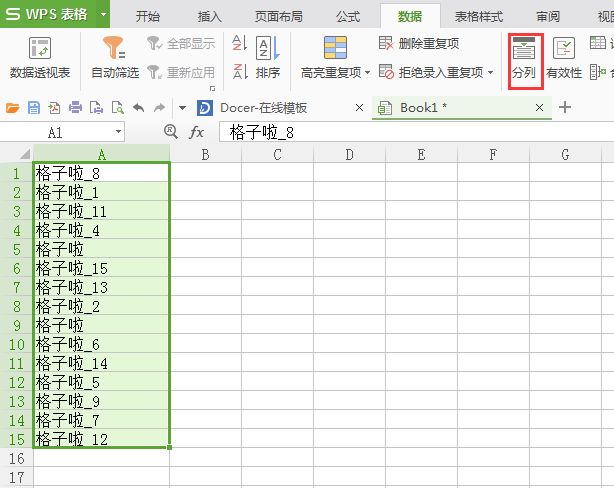The width and height of the screenshot is (614, 488).
Task: Select column A header
Action: pos(101,154)
